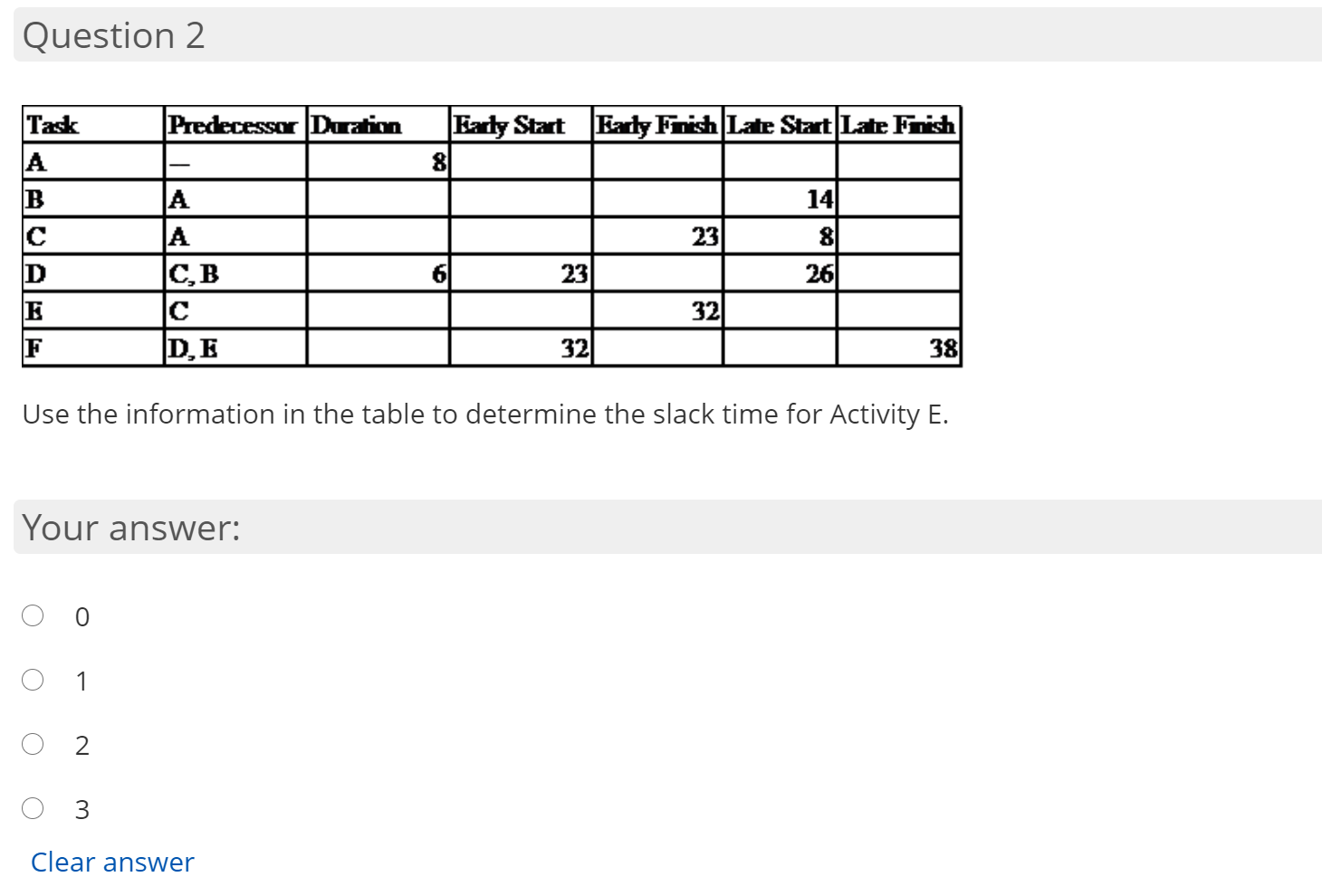
Task: Click the row label for Task D
Action: (x=34, y=273)
